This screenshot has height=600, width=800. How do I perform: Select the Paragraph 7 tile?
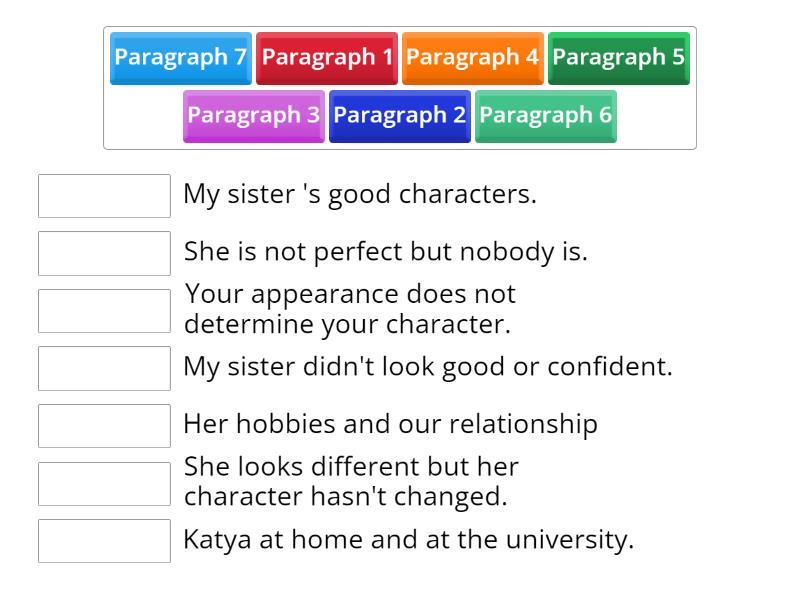pos(180,57)
